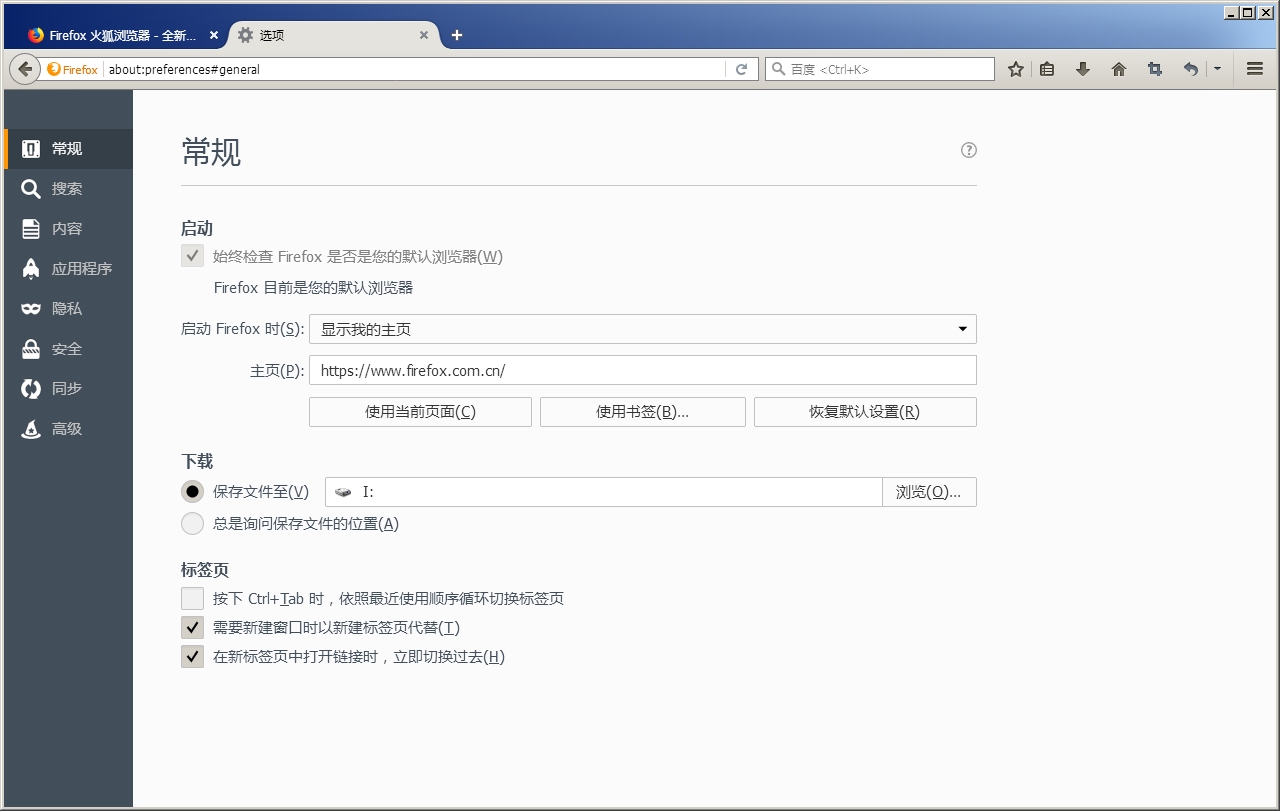Select the 保存文件至 radio button
1280x811 pixels.
[192, 492]
